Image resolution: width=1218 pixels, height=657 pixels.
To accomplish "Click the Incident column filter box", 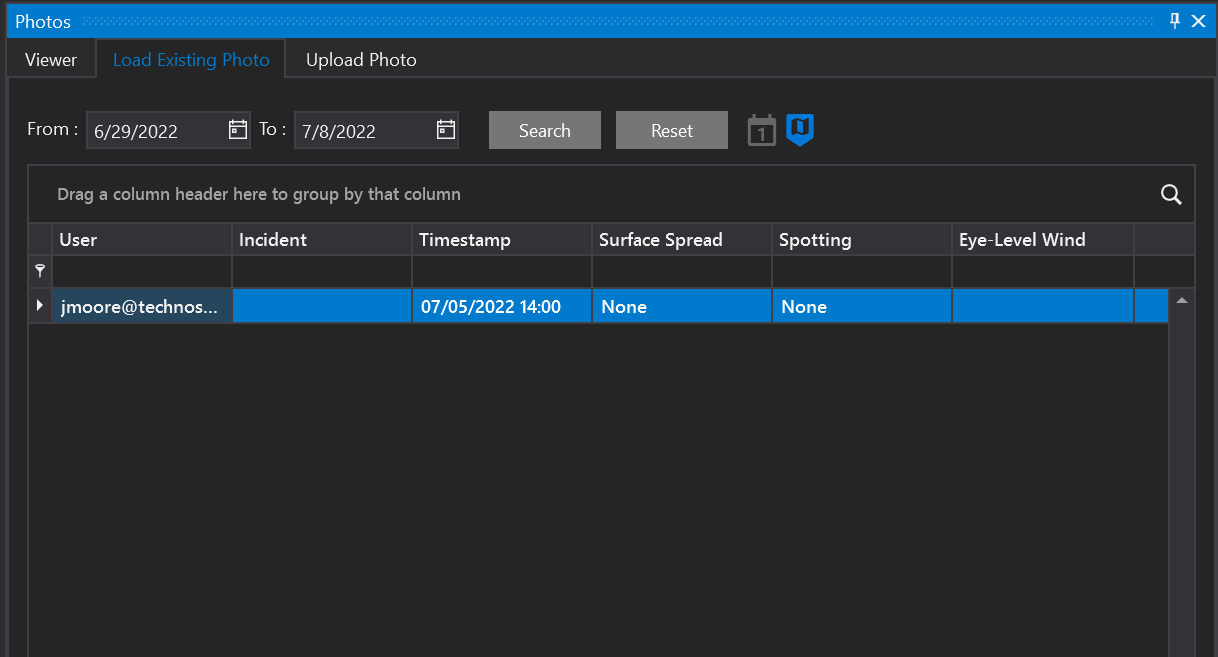I will pos(322,271).
